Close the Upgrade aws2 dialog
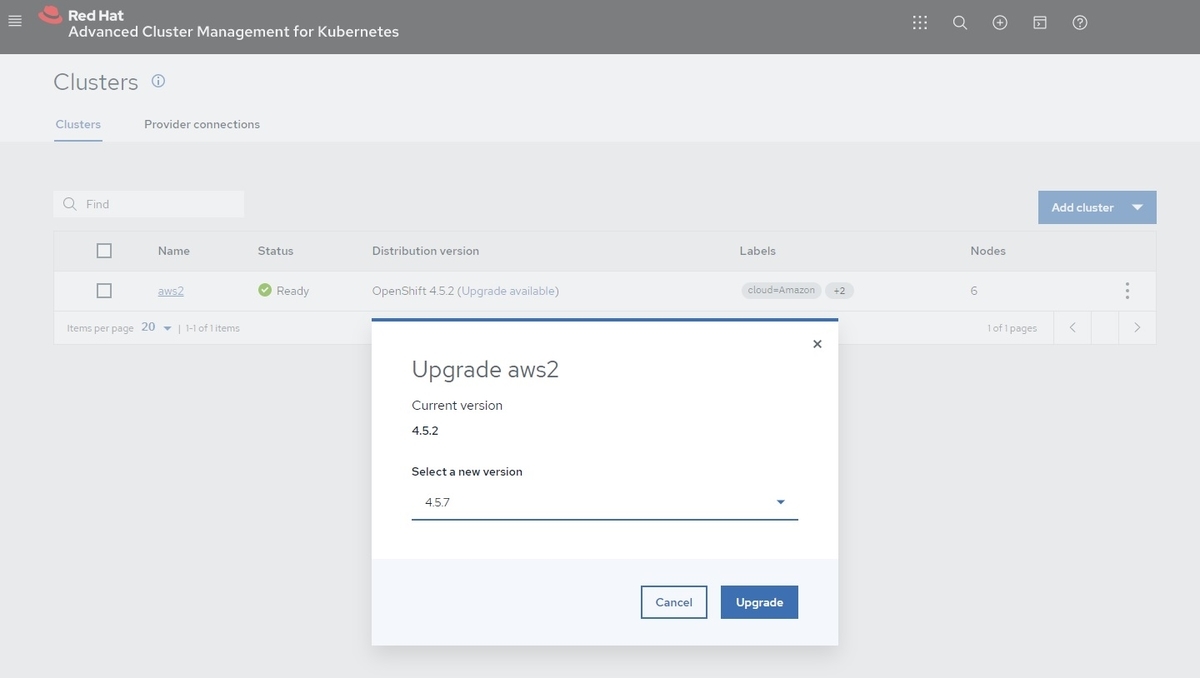1200x678 pixels. click(x=817, y=344)
